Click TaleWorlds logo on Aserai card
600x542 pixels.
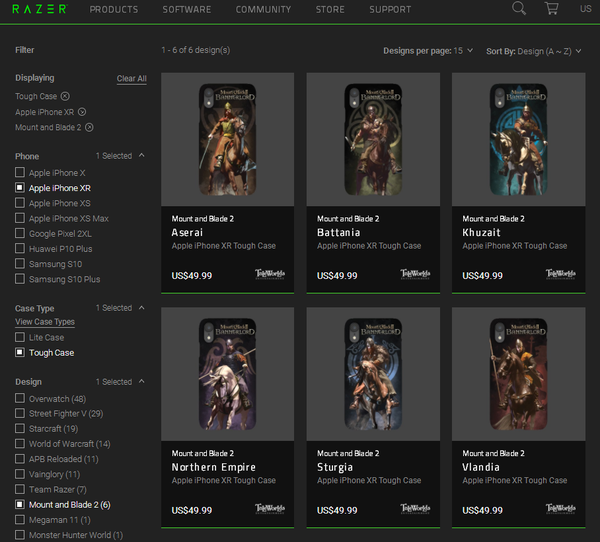coord(270,274)
